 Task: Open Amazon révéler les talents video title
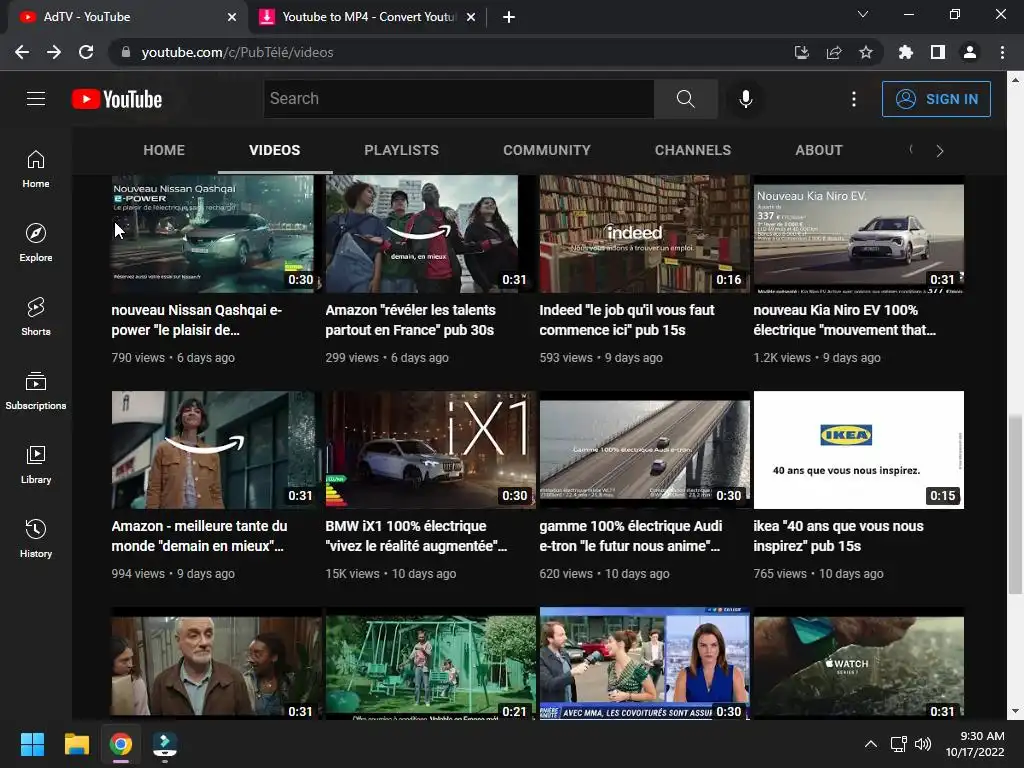[x=410, y=320]
